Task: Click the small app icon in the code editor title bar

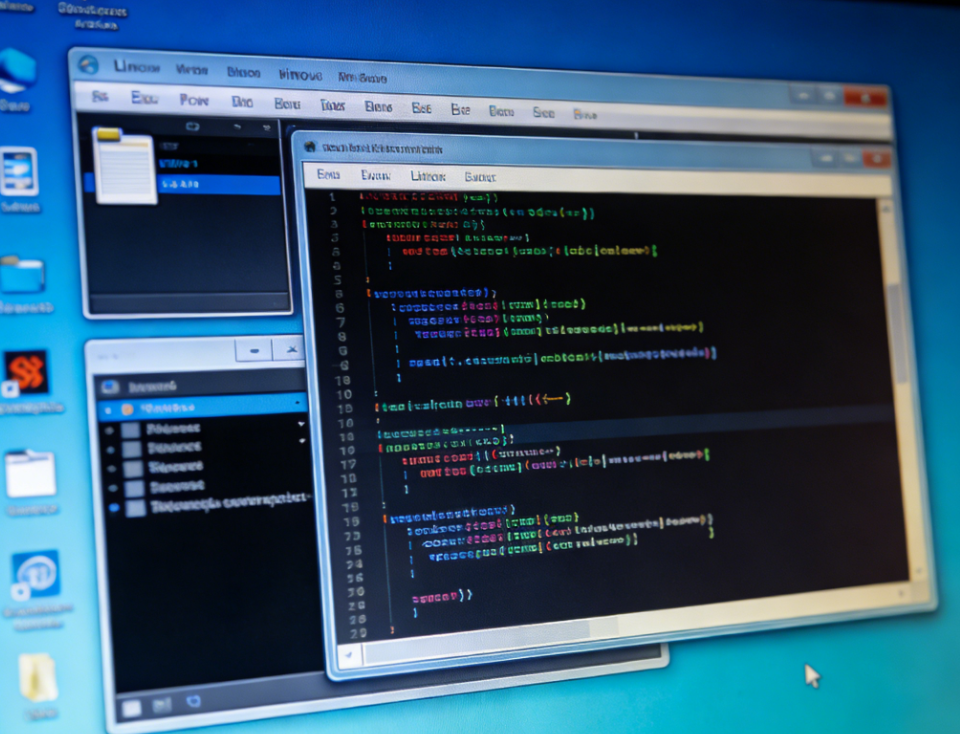Action: click(310, 147)
